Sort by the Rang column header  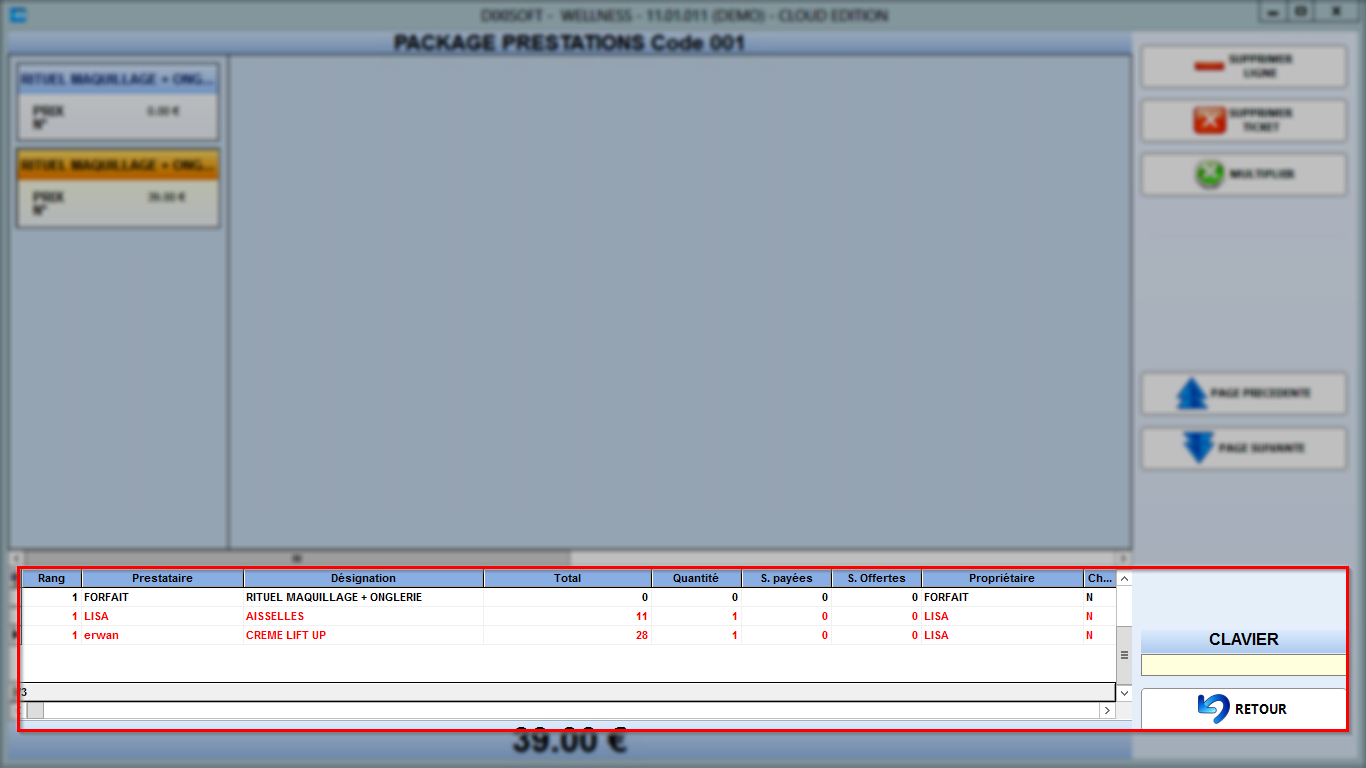(x=51, y=578)
